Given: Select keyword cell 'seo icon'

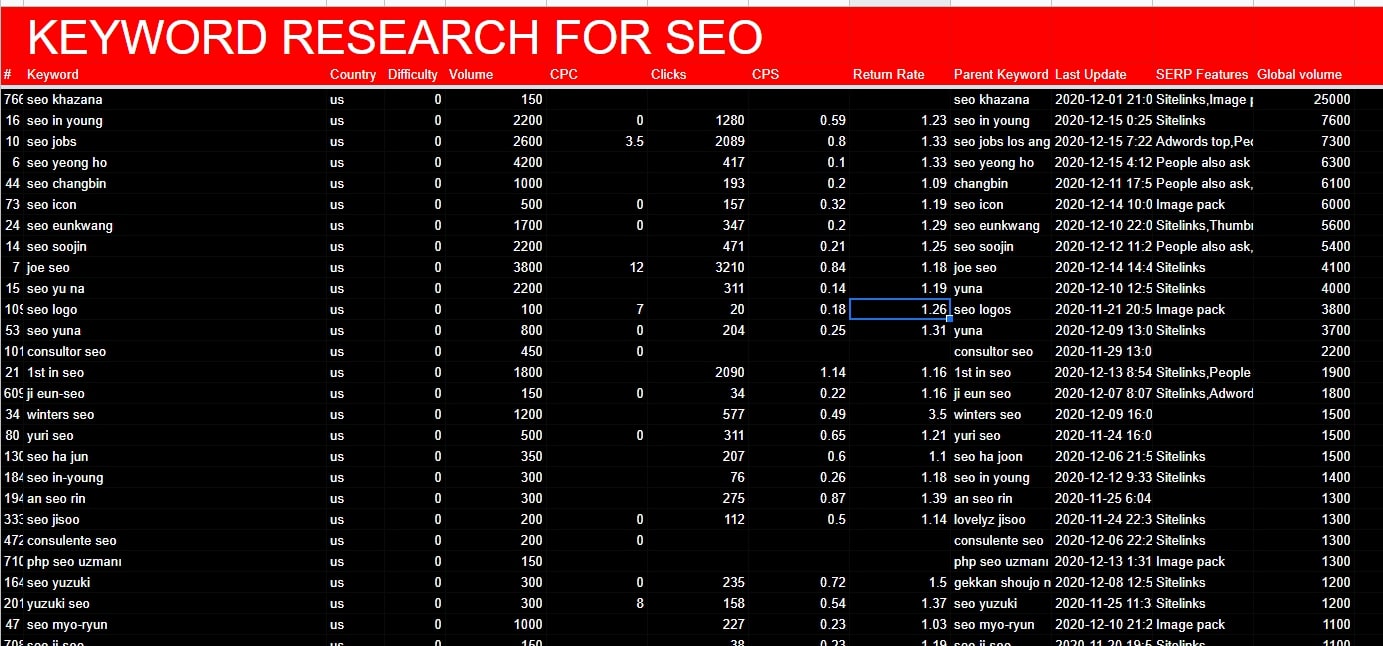Looking at the screenshot, I should tap(175, 204).
